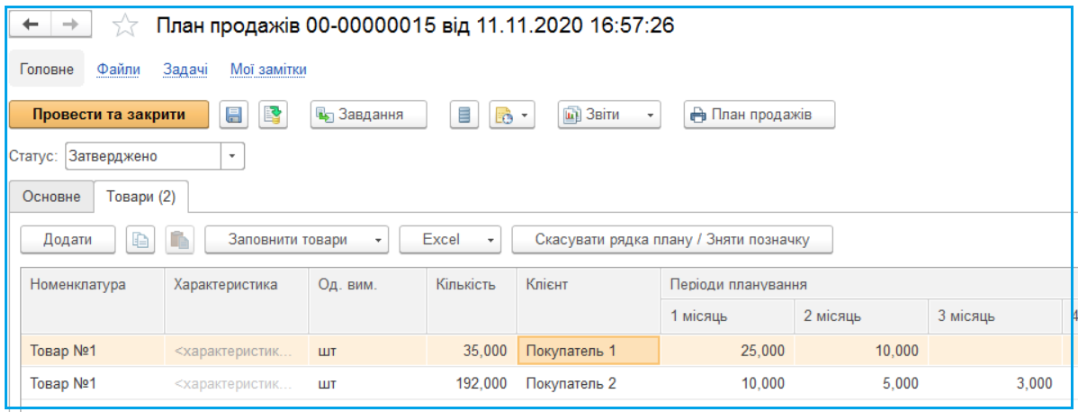Print using the План продажів button
This screenshot has width=1080, height=419.
(759, 115)
